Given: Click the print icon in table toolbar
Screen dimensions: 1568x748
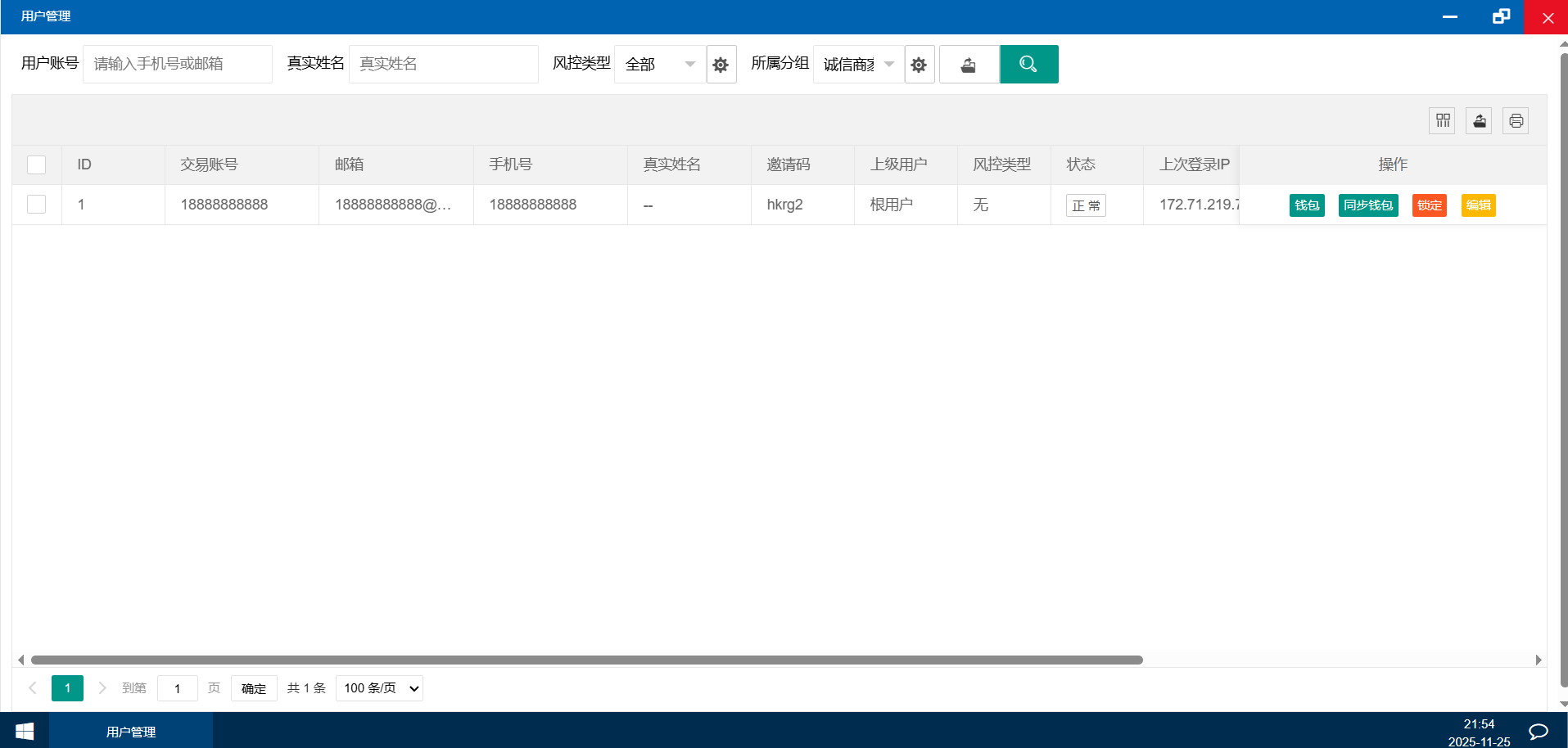Looking at the screenshot, I should (1516, 121).
